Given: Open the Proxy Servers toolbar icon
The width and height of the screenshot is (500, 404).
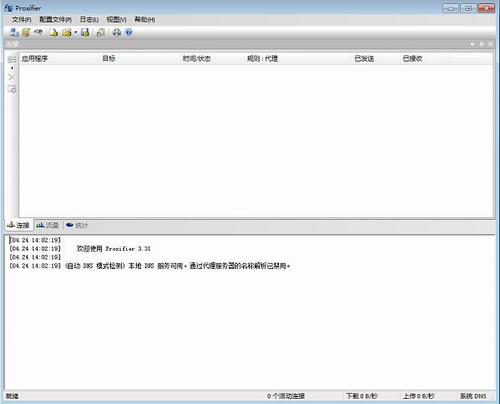Looking at the screenshot, I should click(14, 32).
